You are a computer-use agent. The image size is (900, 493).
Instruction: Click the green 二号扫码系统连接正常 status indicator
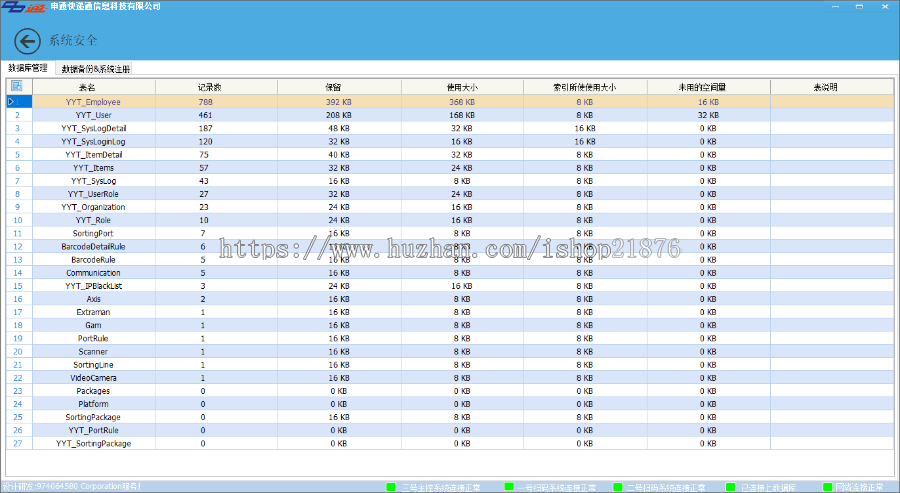(x=617, y=487)
